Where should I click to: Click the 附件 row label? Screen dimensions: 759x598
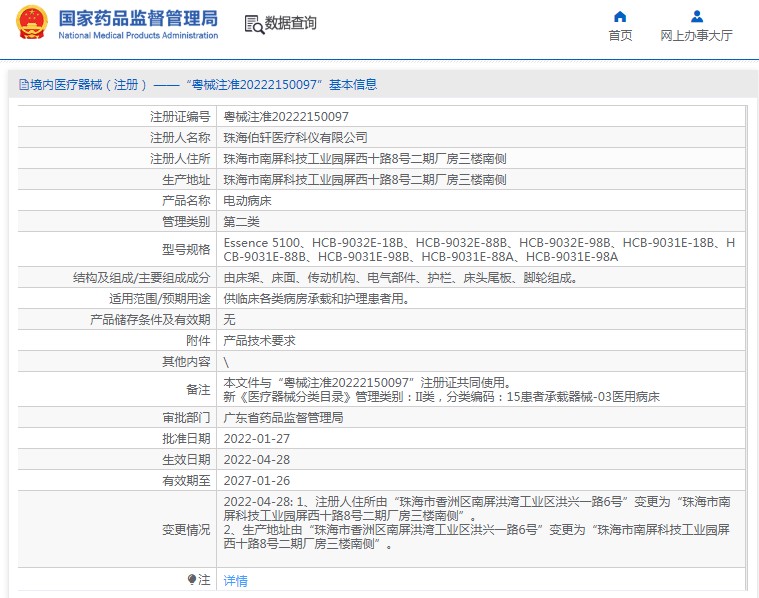pyautogui.click(x=198, y=341)
